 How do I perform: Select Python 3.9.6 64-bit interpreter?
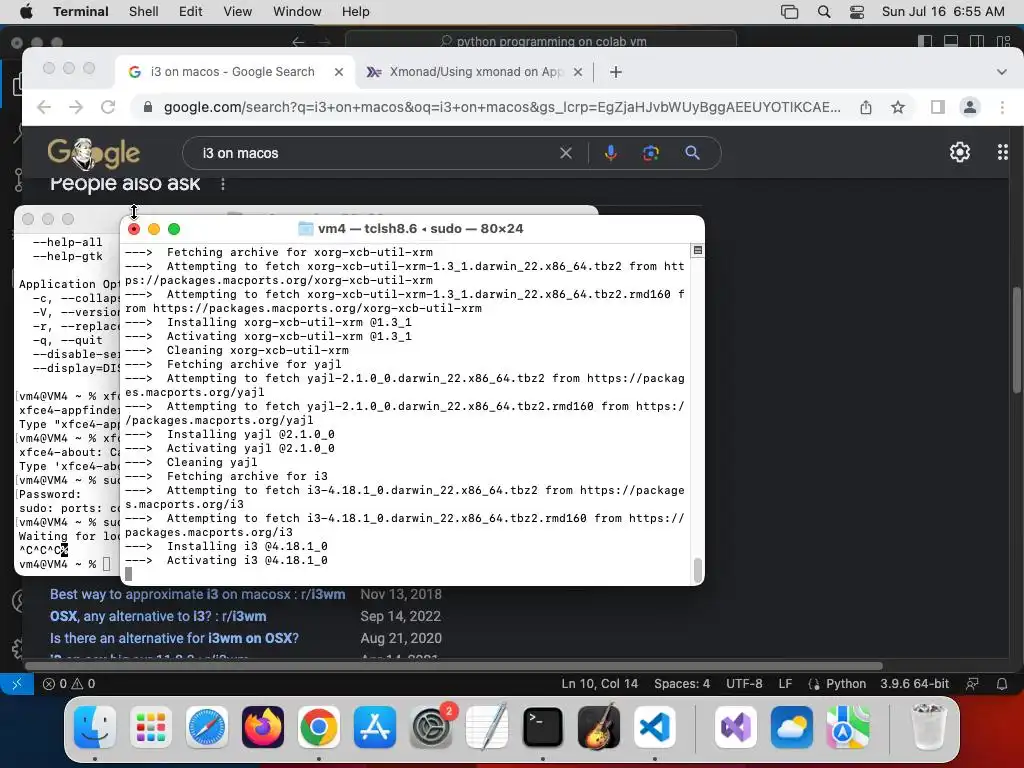(914, 684)
